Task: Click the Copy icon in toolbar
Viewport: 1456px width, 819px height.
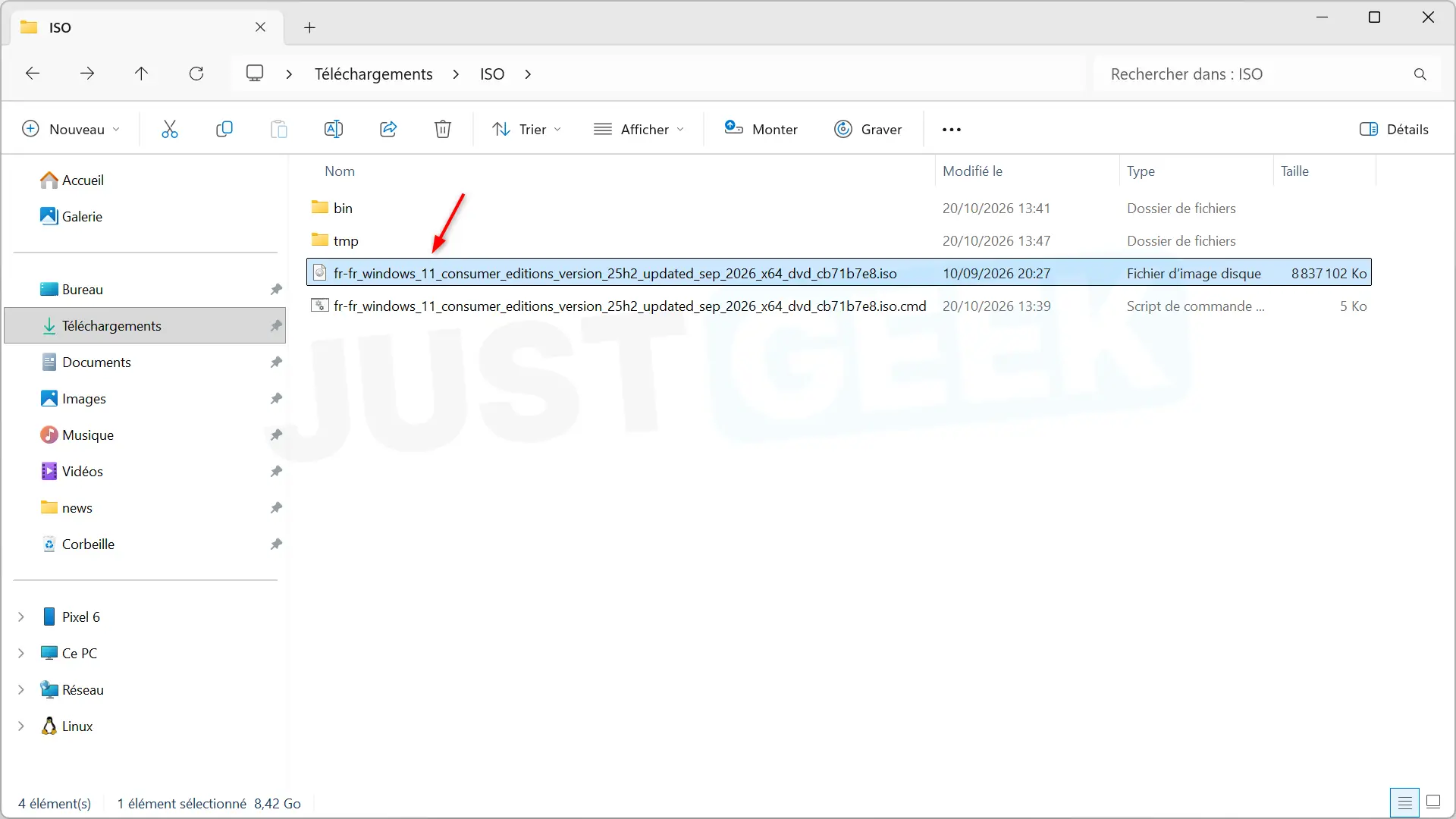Action: (224, 130)
